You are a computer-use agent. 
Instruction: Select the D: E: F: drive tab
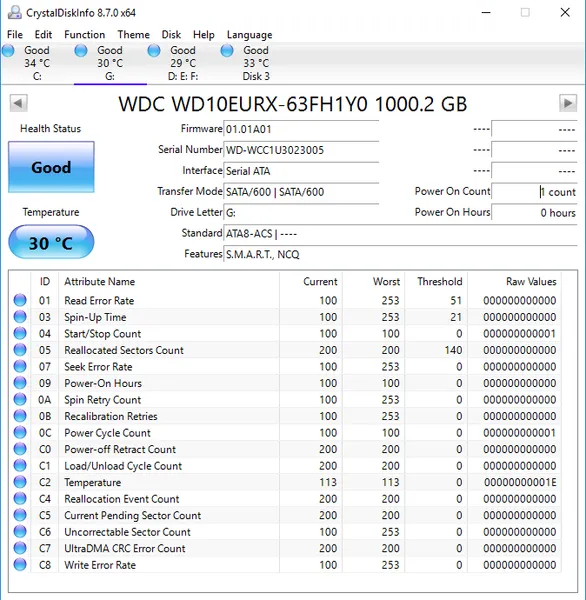pos(183,63)
